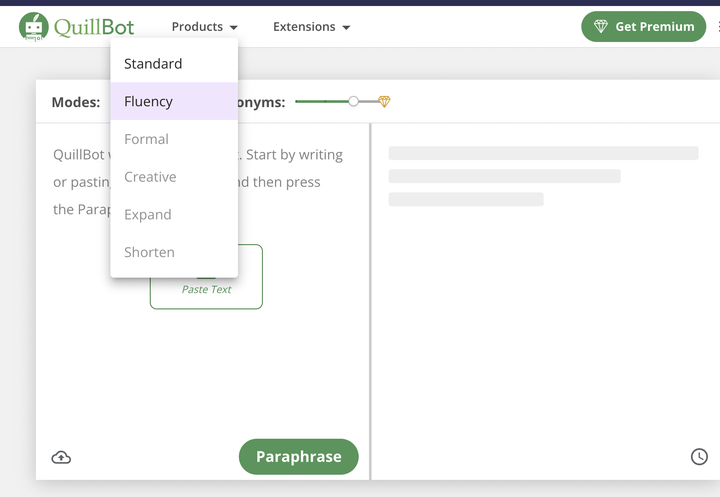The image size is (720, 497).
Task: Click the Get Premium button
Action: 643,27
